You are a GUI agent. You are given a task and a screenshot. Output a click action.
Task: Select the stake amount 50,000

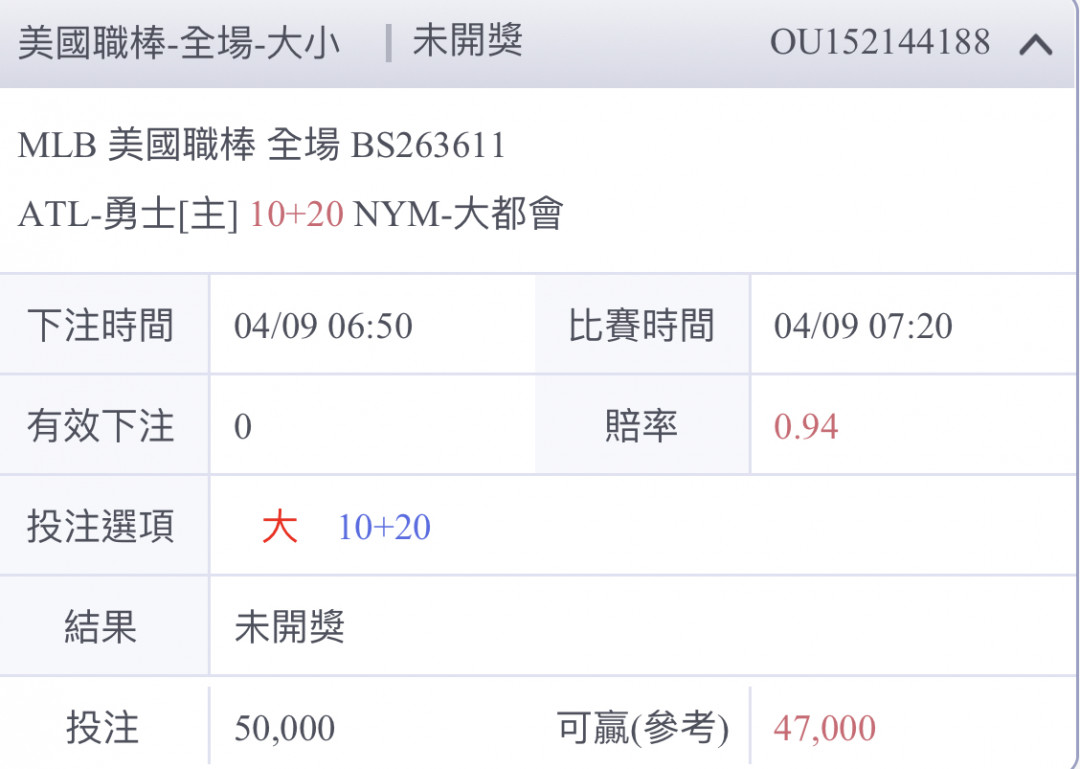(284, 728)
